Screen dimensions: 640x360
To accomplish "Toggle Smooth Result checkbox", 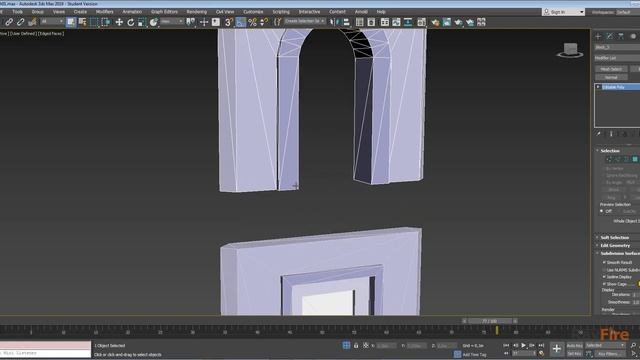I will [604, 262].
